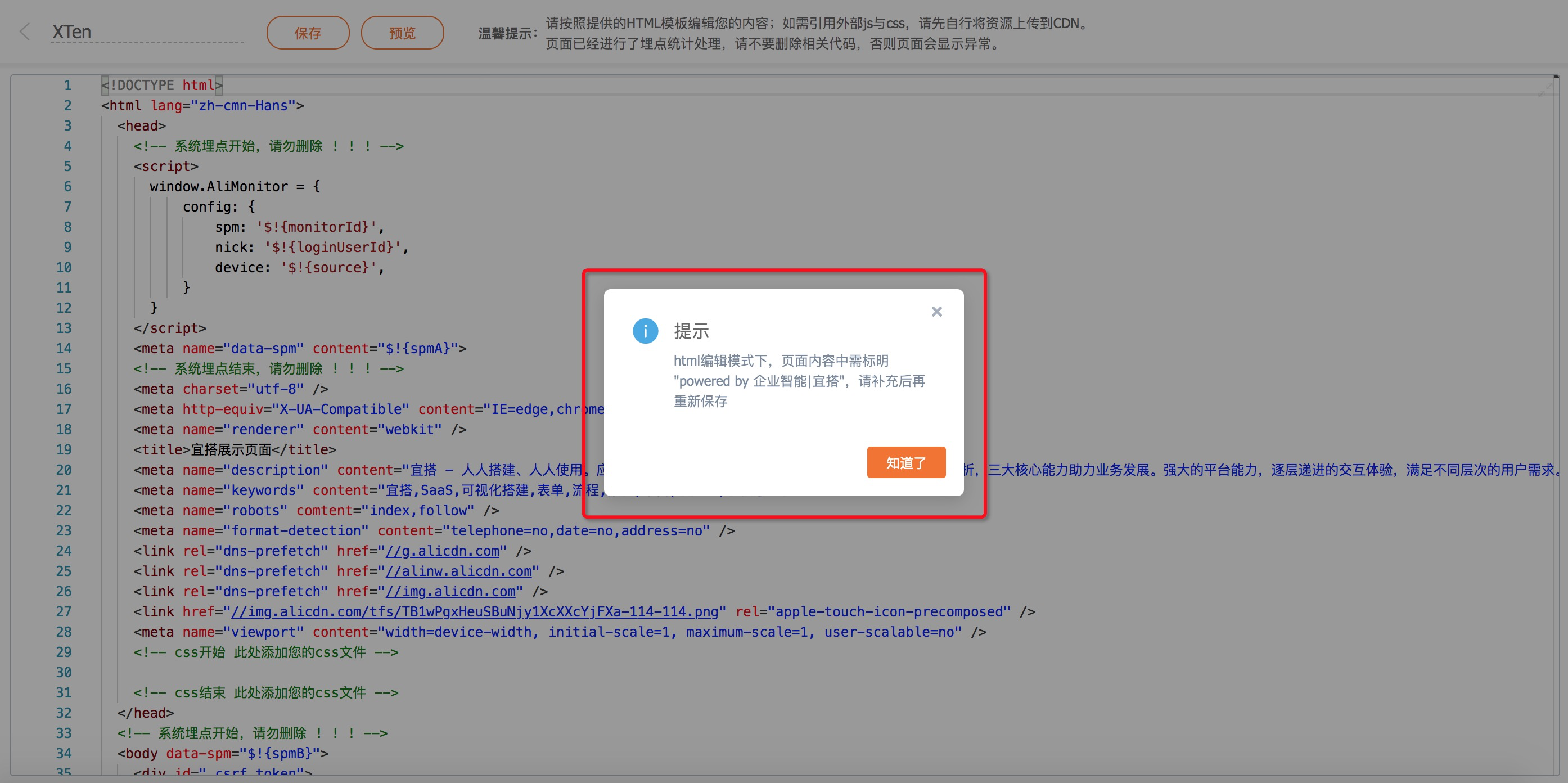1568x783 pixels.
Task: Click line number 1 in the gutter
Action: tap(67, 85)
